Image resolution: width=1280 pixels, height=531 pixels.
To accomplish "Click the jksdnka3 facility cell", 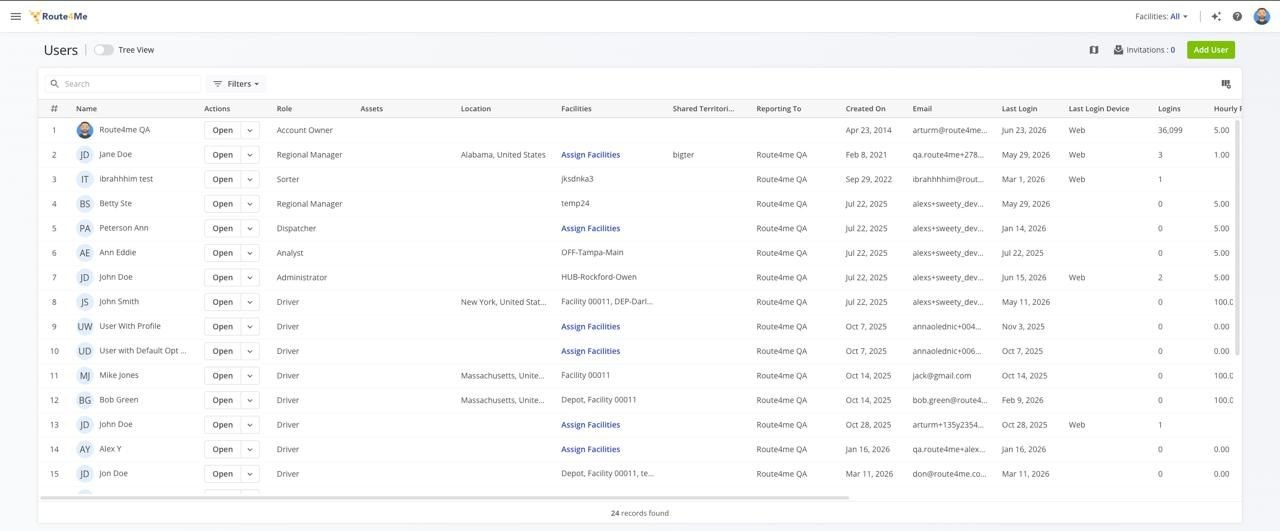I will pyautogui.click(x=578, y=179).
